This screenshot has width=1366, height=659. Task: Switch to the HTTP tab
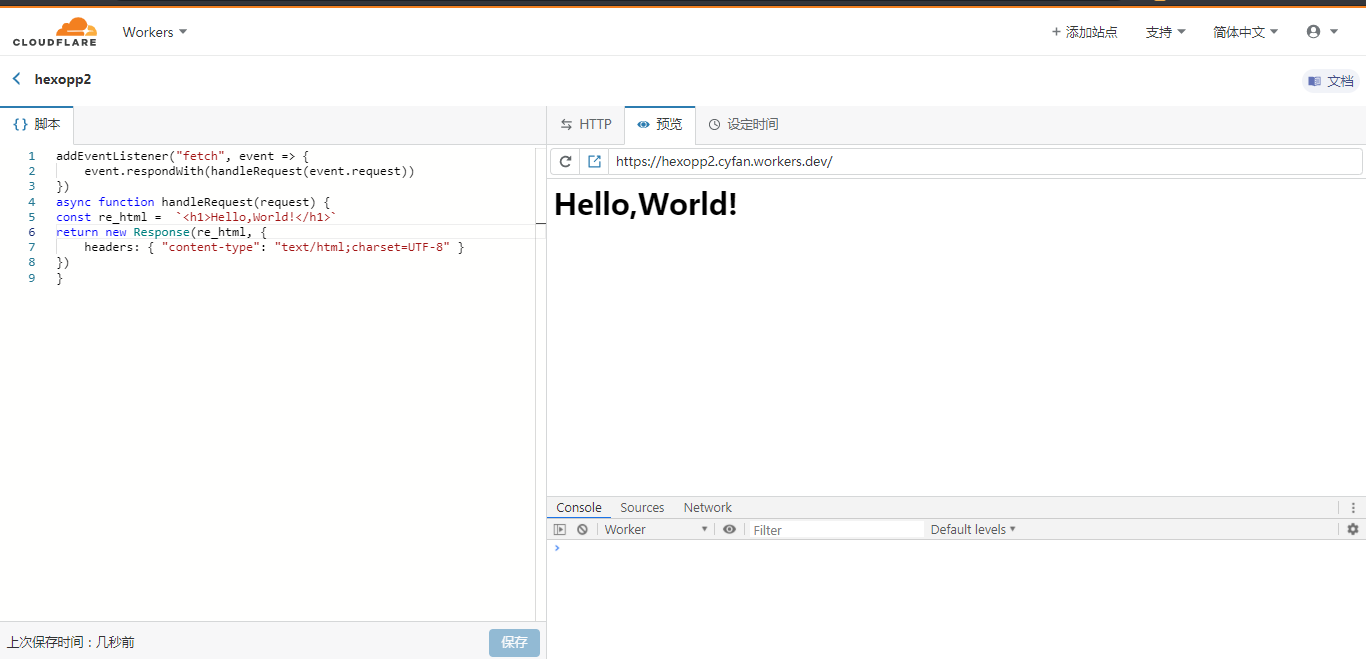click(586, 125)
